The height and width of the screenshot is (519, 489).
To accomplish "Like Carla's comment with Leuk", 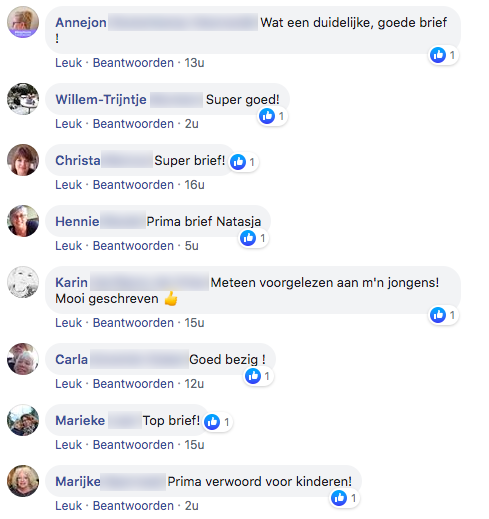I will (68, 384).
